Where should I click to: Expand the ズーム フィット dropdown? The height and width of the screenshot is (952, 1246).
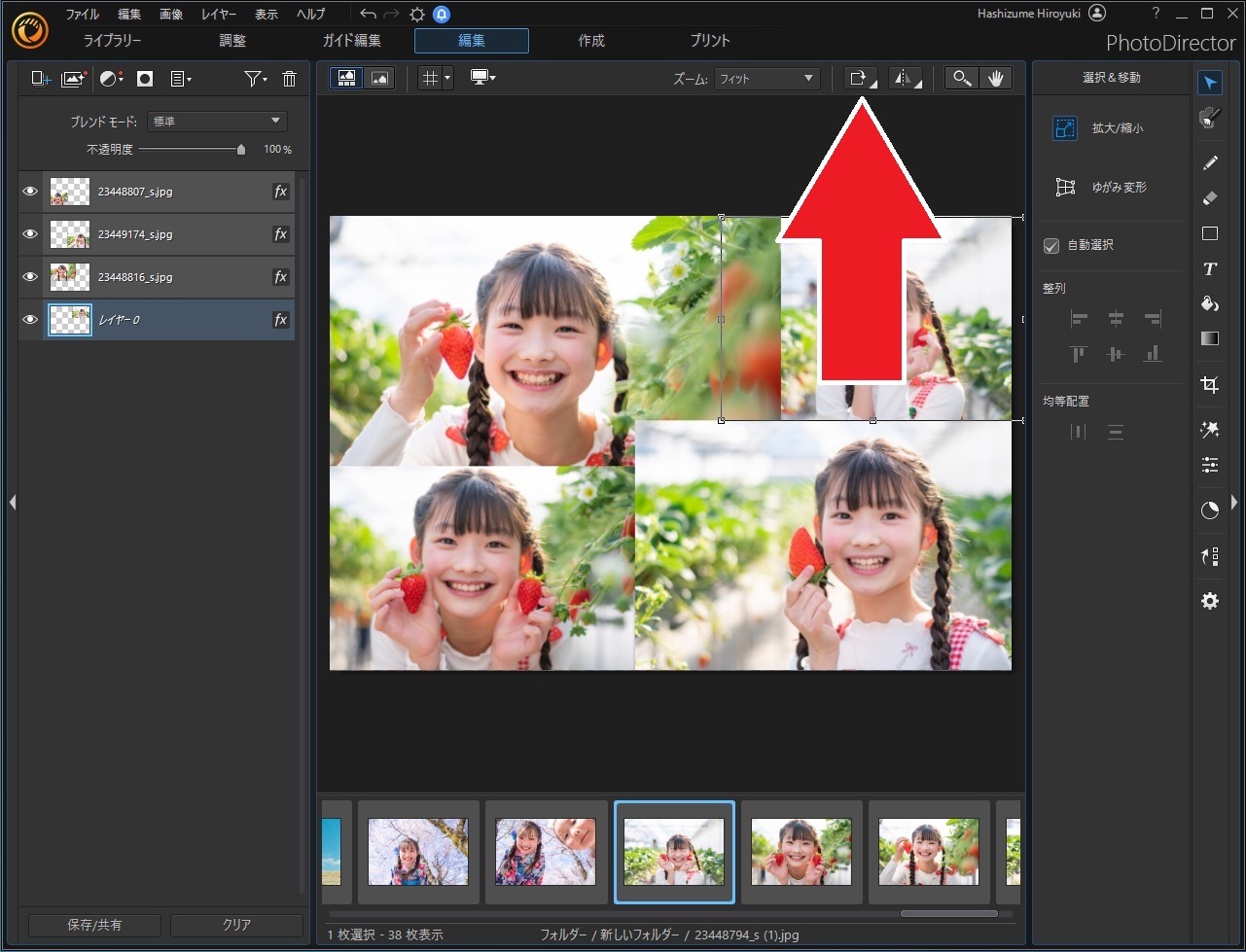coord(766,79)
